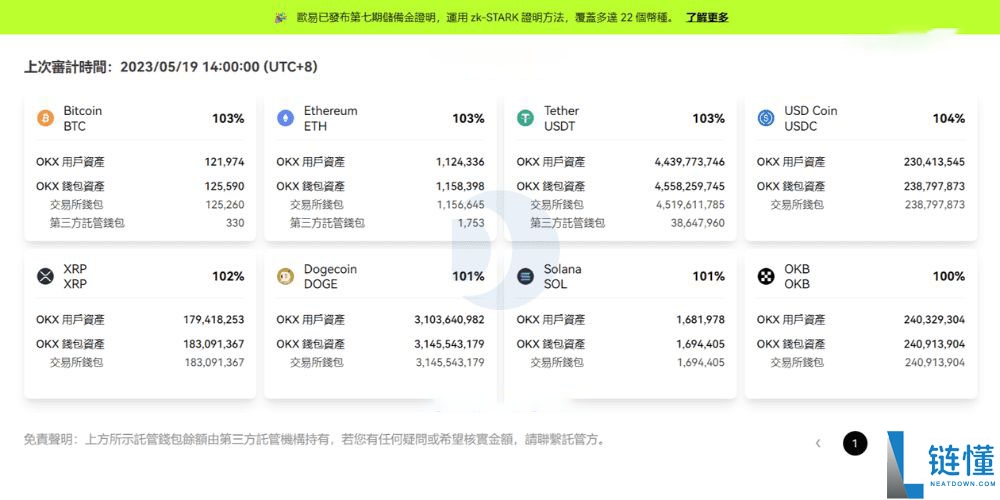
Task: Open the 了解更多 link in the banner
Action: (707, 17)
